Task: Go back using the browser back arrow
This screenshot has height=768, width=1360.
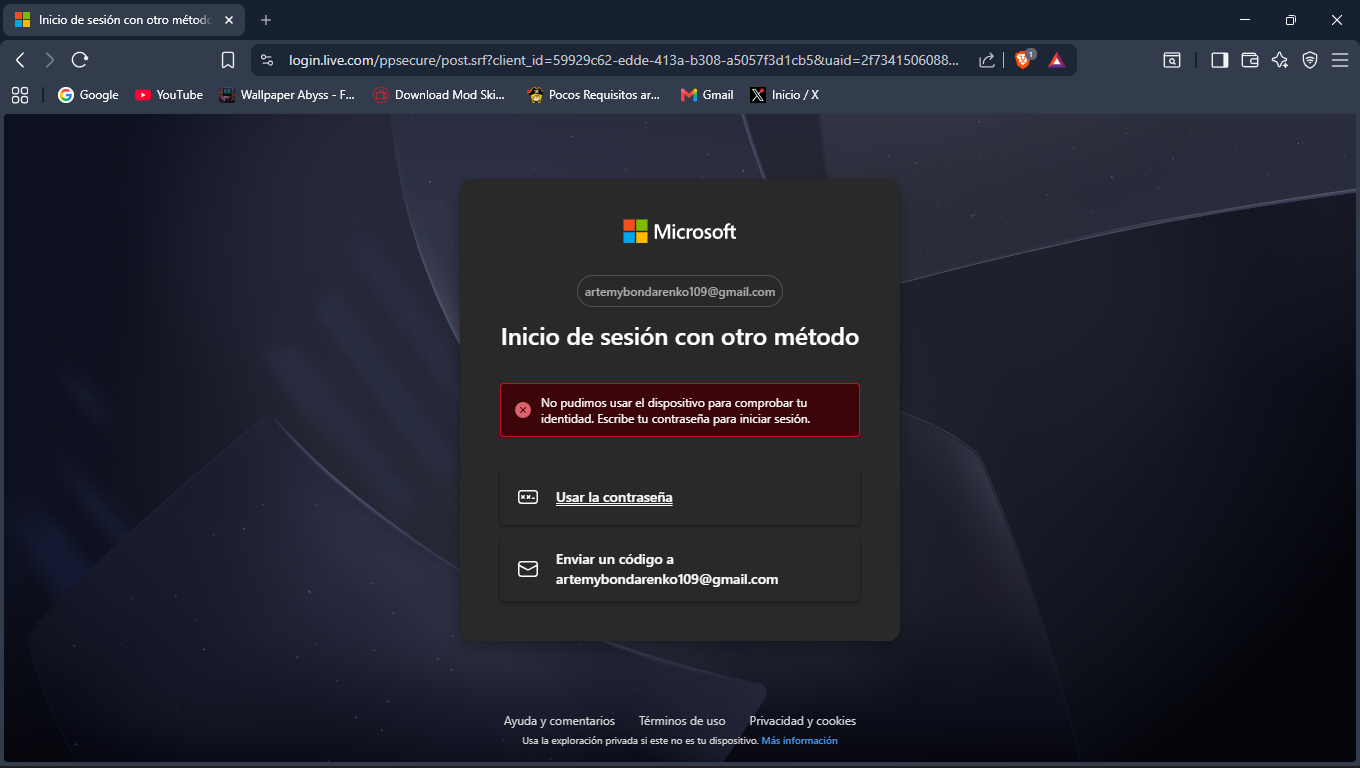Action: [x=20, y=60]
